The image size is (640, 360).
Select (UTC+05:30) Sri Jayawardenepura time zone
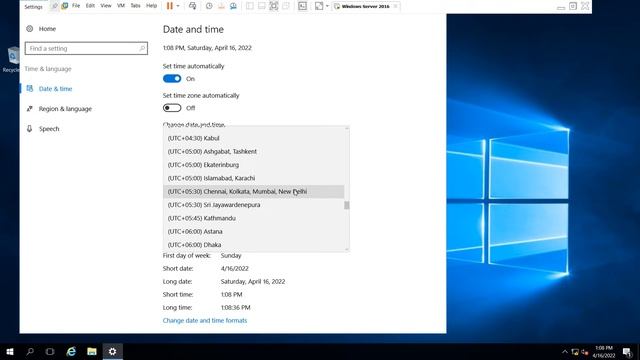click(253, 205)
